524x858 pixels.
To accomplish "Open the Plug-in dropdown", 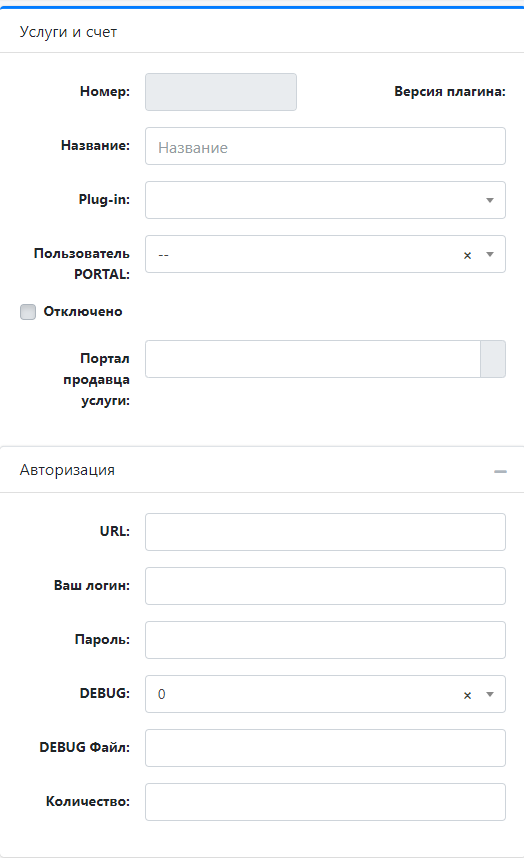I will point(325,200).
